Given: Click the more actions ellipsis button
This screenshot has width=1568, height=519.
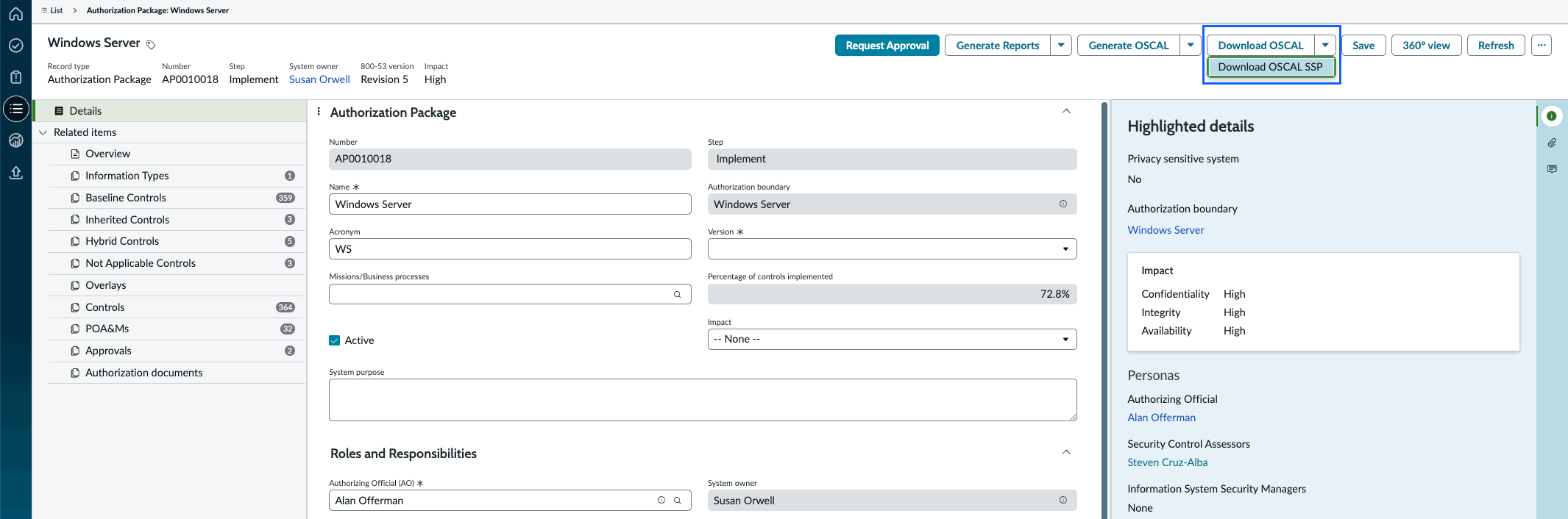Looking at the screenshot, I should coord(1541,45).
